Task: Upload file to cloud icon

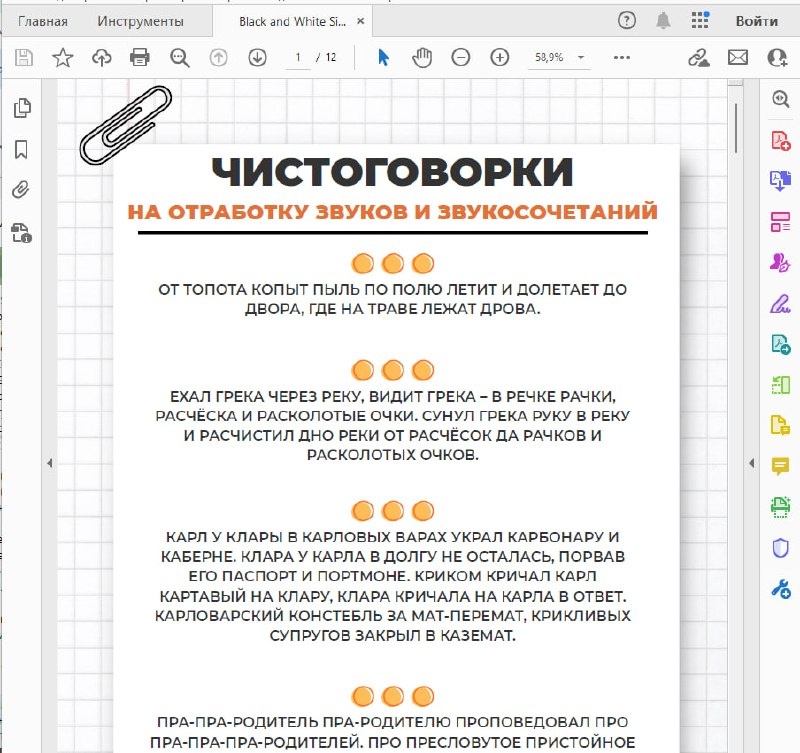Action: [x=102, y=57]
